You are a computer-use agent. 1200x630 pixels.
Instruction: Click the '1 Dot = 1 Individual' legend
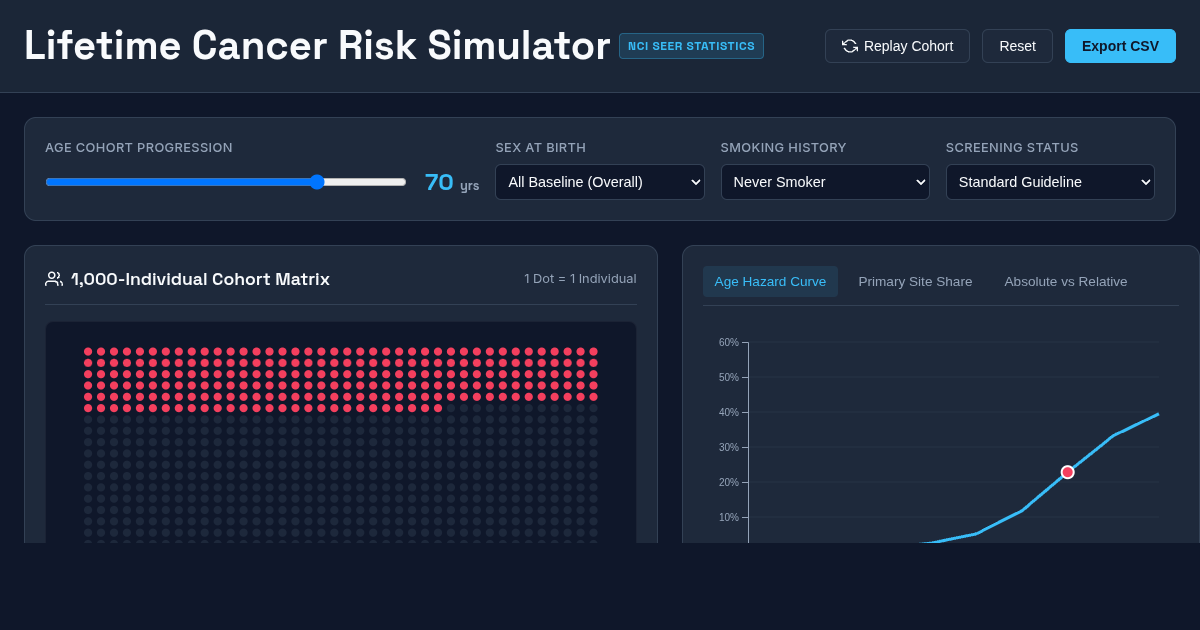tap(580, 279)
